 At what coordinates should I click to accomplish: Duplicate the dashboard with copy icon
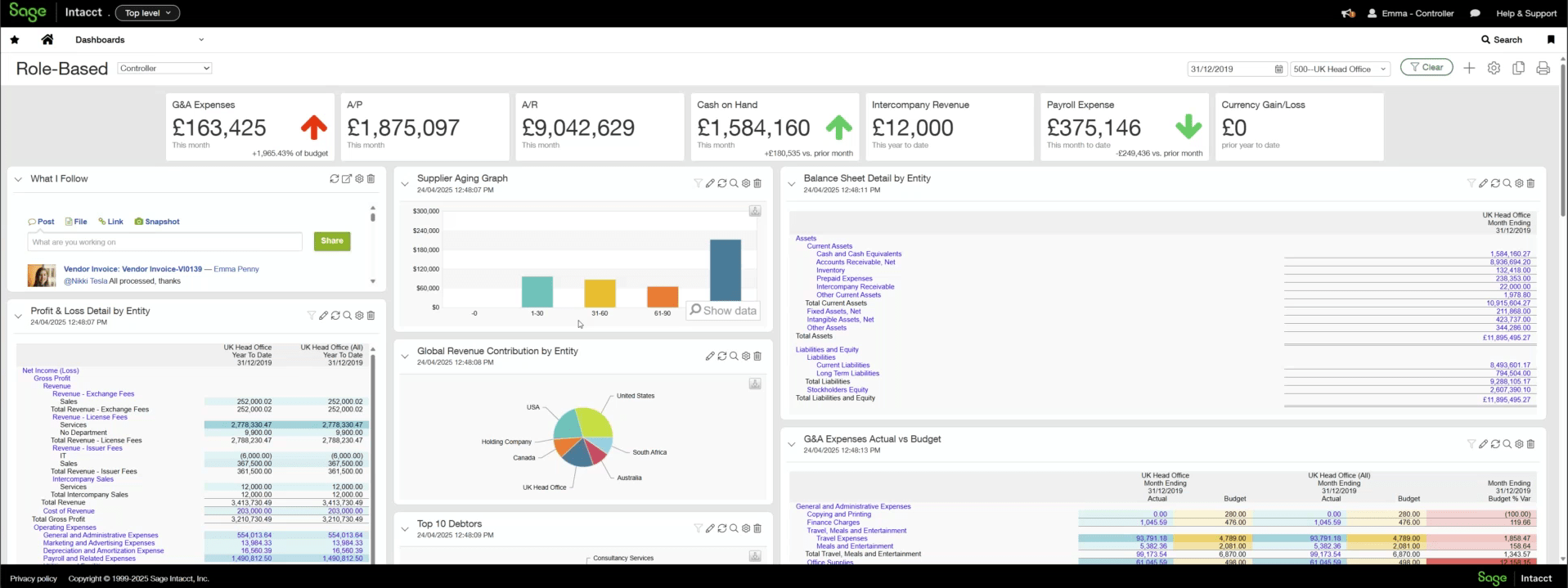pos(1518,68)
